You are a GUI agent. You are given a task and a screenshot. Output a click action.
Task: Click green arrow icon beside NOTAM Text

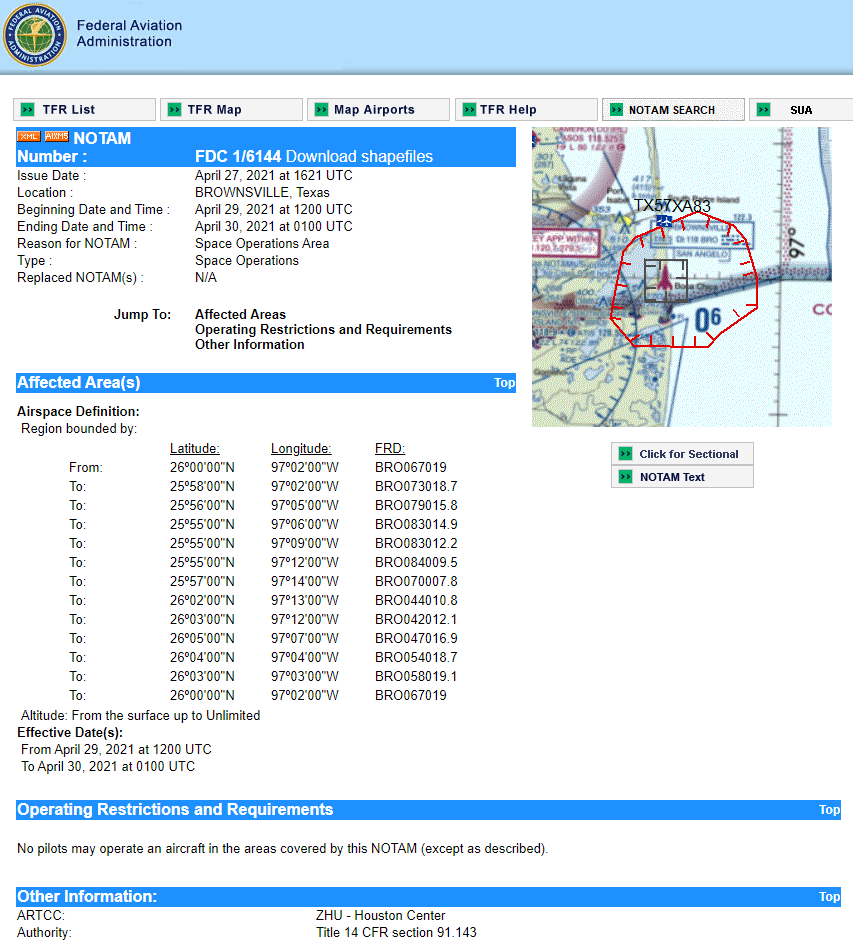[x=626, y=477]
